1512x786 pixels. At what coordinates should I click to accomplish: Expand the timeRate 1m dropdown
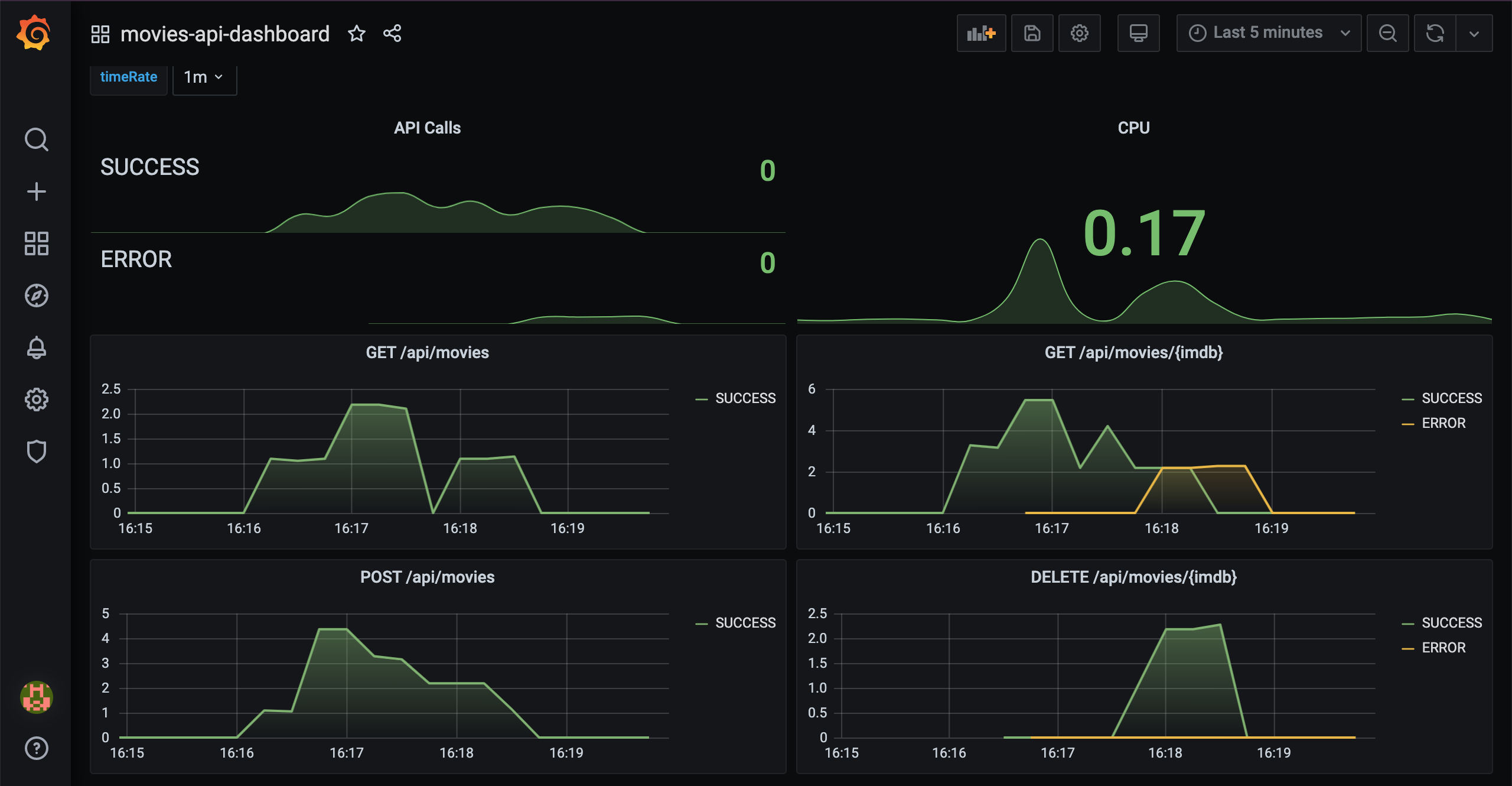(204, 77)
